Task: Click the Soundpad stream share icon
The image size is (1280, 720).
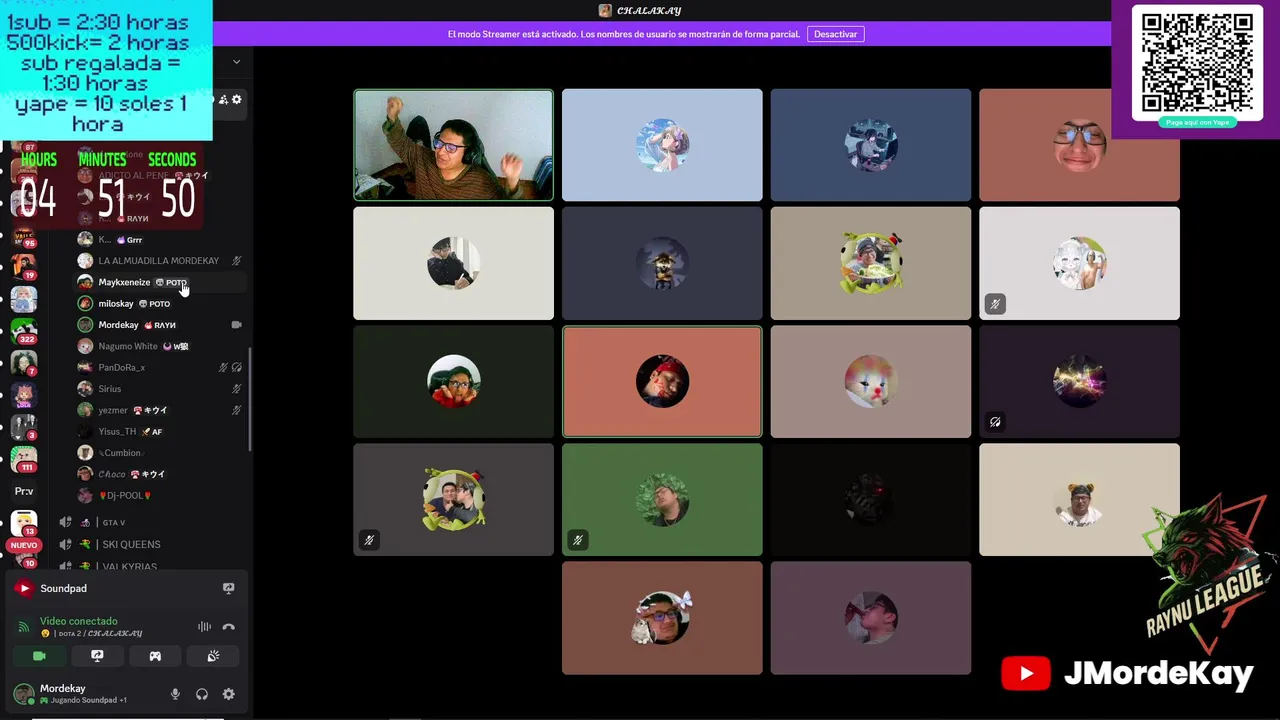Action: (228, 588)
